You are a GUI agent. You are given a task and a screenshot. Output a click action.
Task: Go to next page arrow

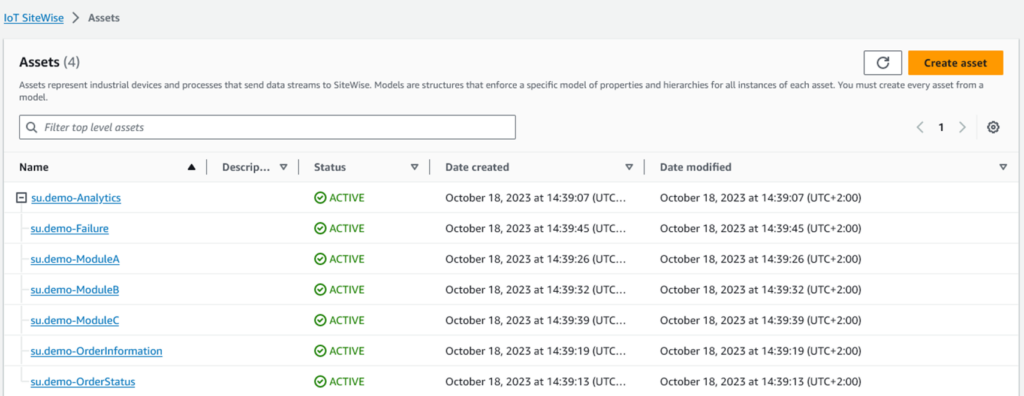coord(962,127)
